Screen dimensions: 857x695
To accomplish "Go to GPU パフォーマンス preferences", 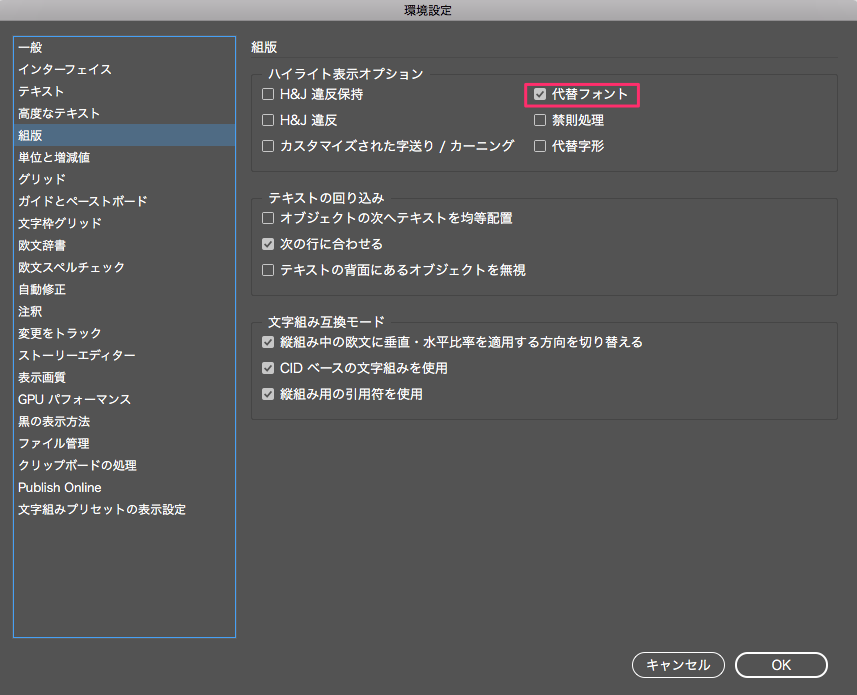I will (125, 399).
